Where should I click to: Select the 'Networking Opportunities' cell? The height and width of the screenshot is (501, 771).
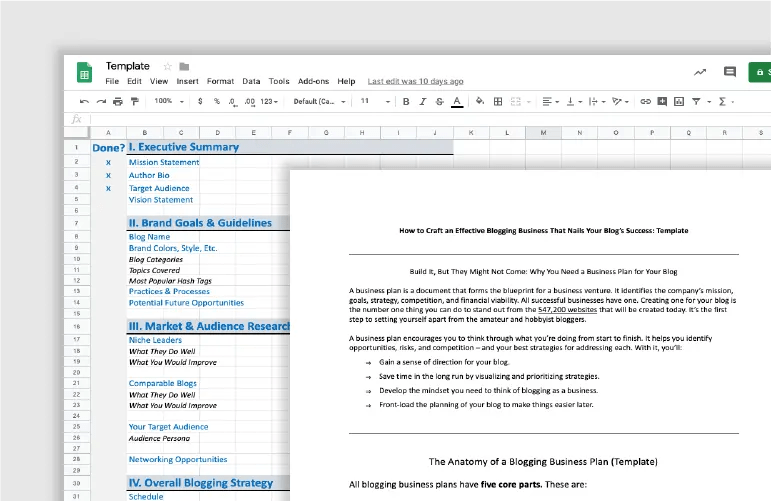(x=178, y=459)
